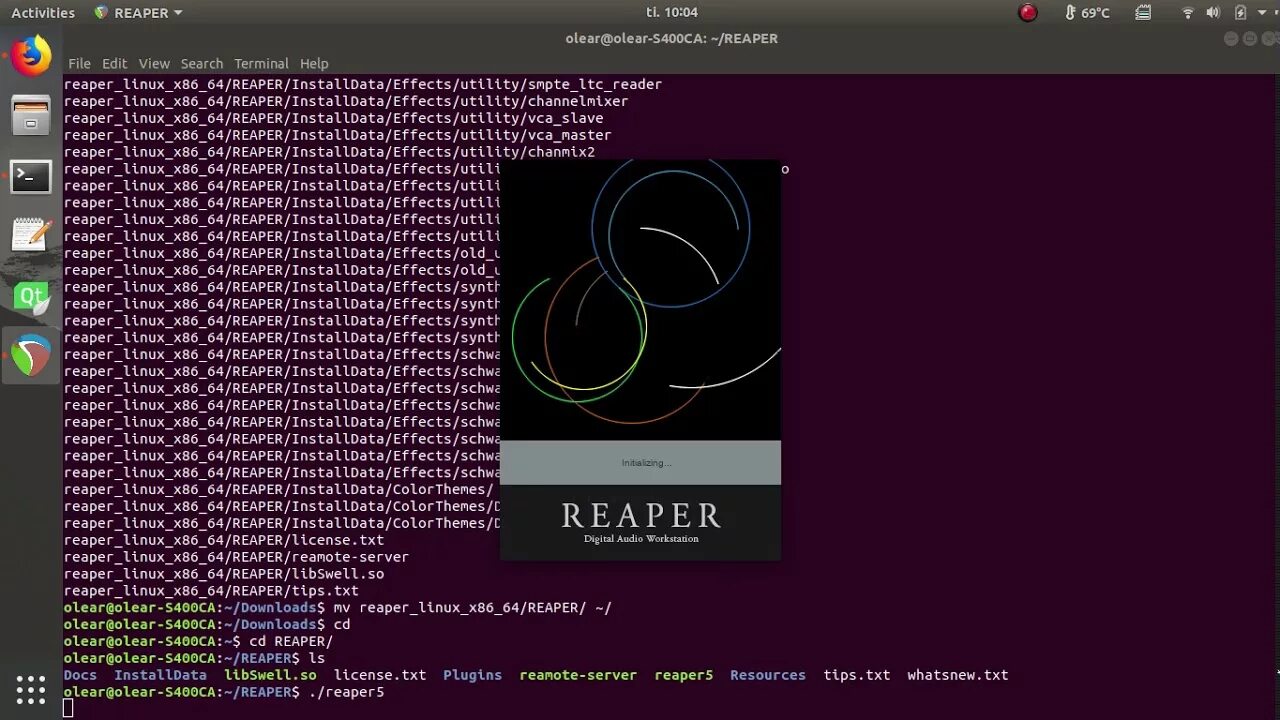The image size is (1280, 720).
Task: Click 'license.txt' in the ls output
Action: click(380, 675)
